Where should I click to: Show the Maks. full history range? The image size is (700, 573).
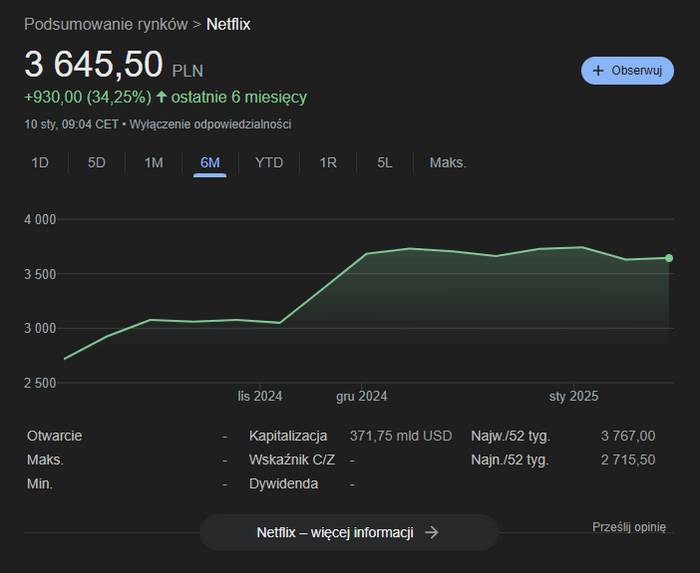[x=448, y=162]
